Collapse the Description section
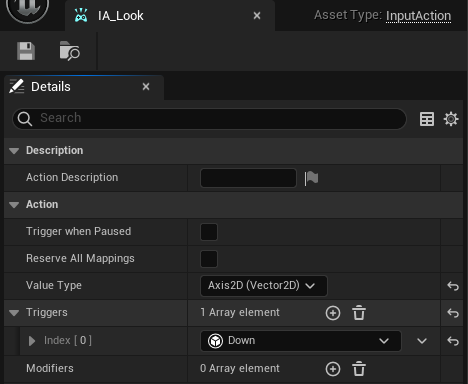The image size is (468, 384). point(14,151)
